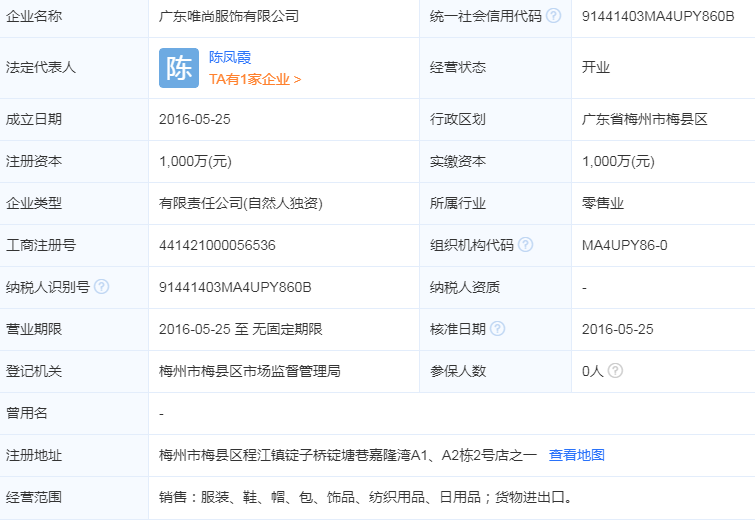The width and height of the screenshot is (755, 525).
Task: Click the 行政区划 label
Action: [x=457, y=119]
